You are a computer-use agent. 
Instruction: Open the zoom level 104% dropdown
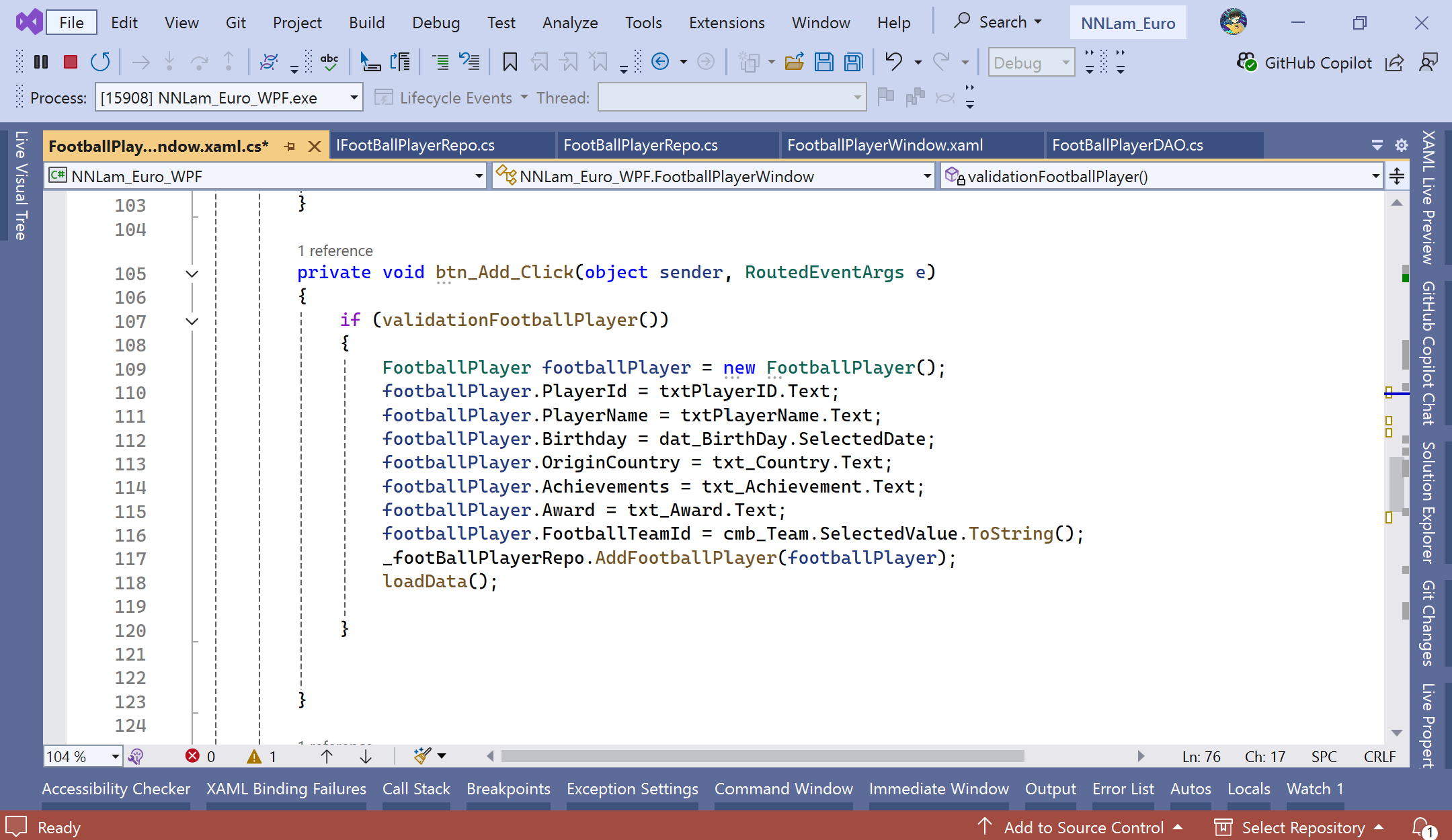(x=116, y=757)
